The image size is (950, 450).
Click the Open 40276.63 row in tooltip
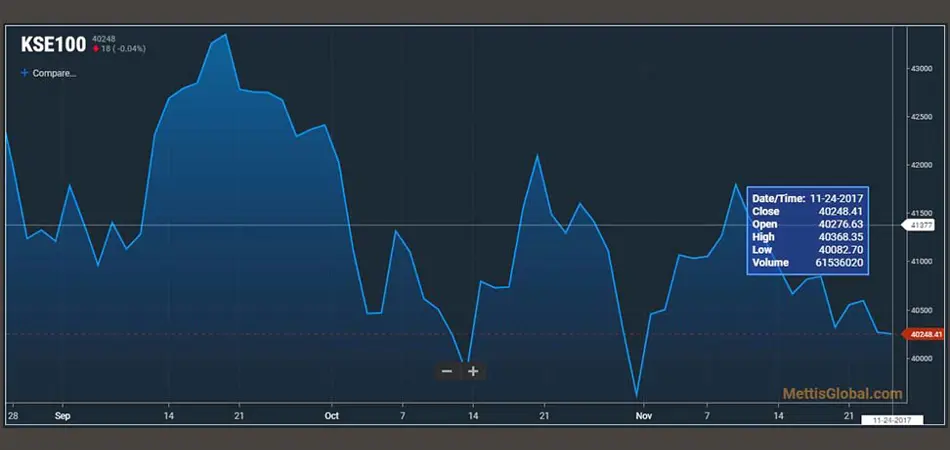(808, 224)
